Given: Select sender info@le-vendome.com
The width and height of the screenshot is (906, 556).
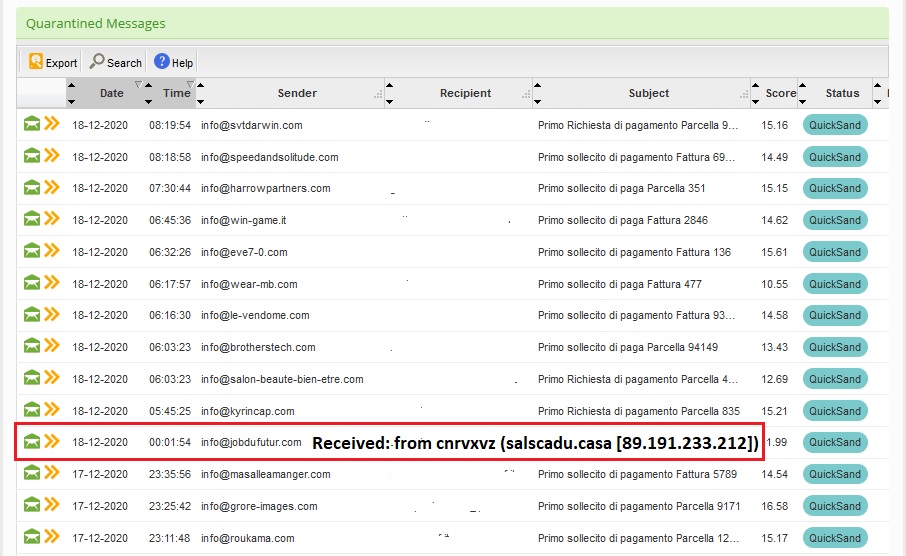Looking at the screenshot, I should pyautogui.click(x=255, y=316).
